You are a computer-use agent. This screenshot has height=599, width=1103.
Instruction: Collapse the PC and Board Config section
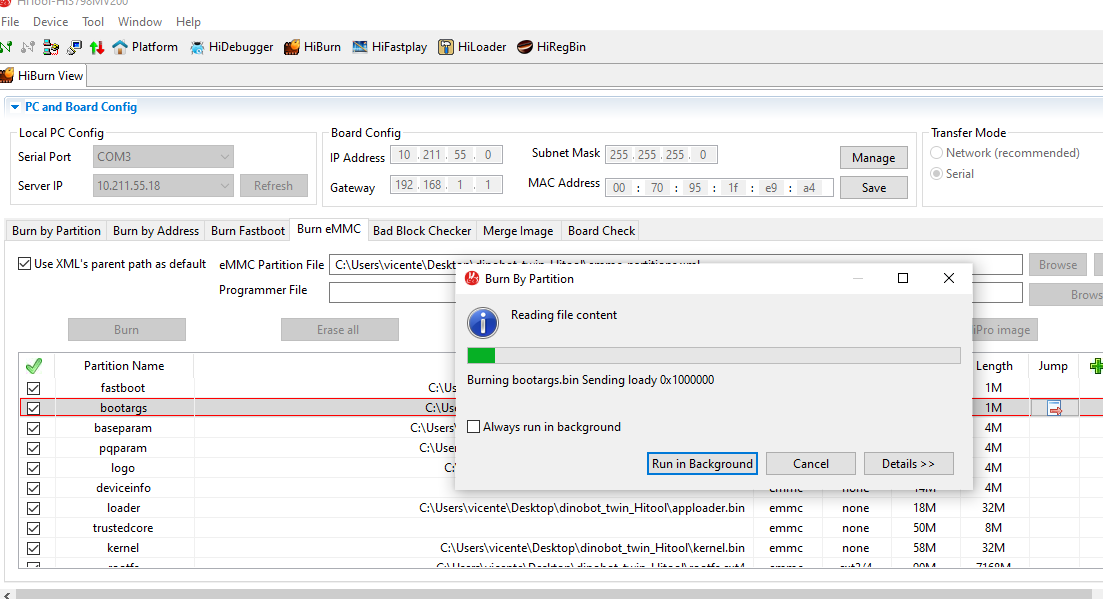[14, 107]
